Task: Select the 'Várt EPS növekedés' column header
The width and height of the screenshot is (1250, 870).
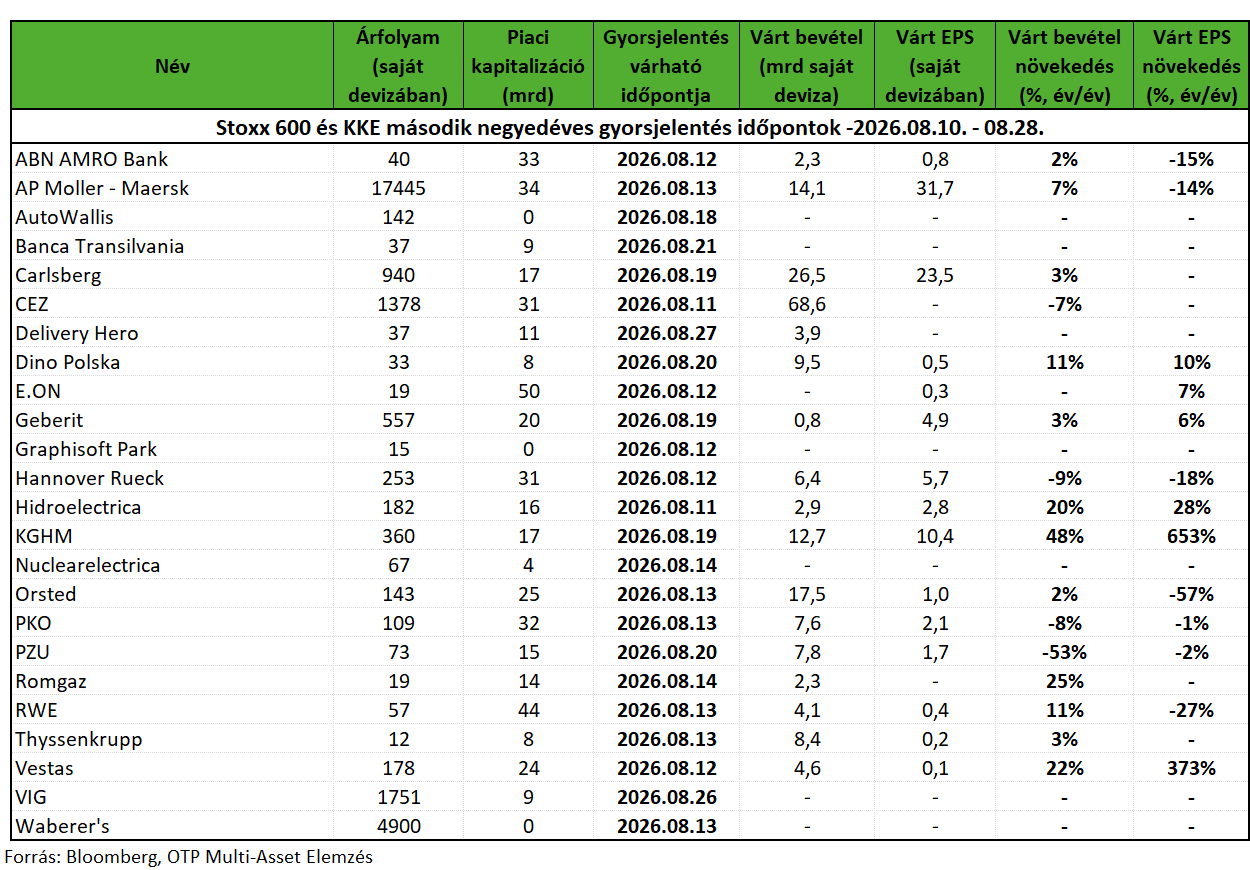Action: click(x=1191, y=66)
